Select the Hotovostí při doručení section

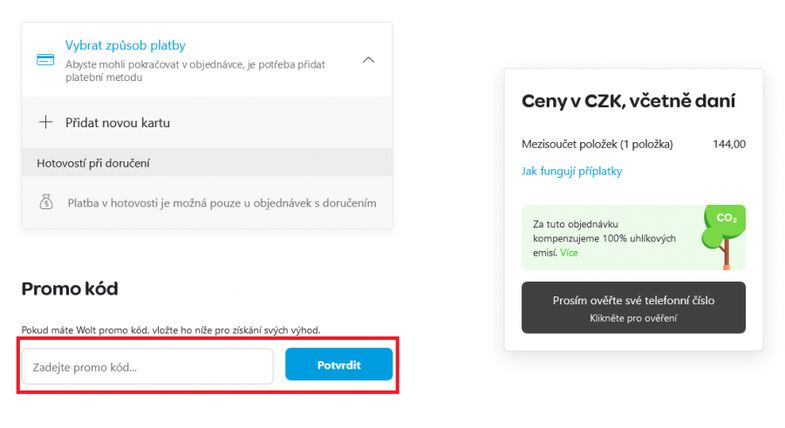[207, 163]
